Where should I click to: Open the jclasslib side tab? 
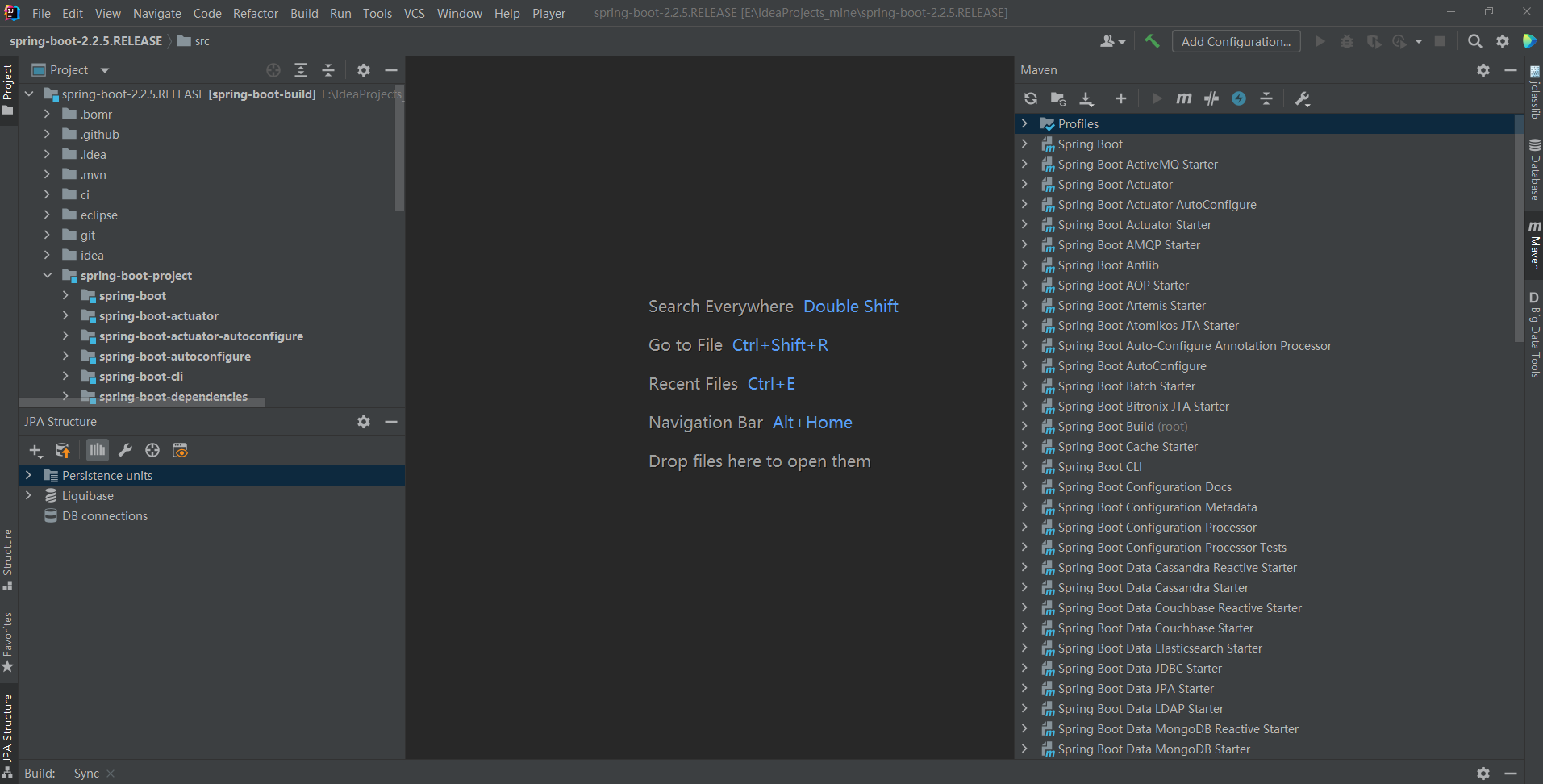coord(1534,93)
